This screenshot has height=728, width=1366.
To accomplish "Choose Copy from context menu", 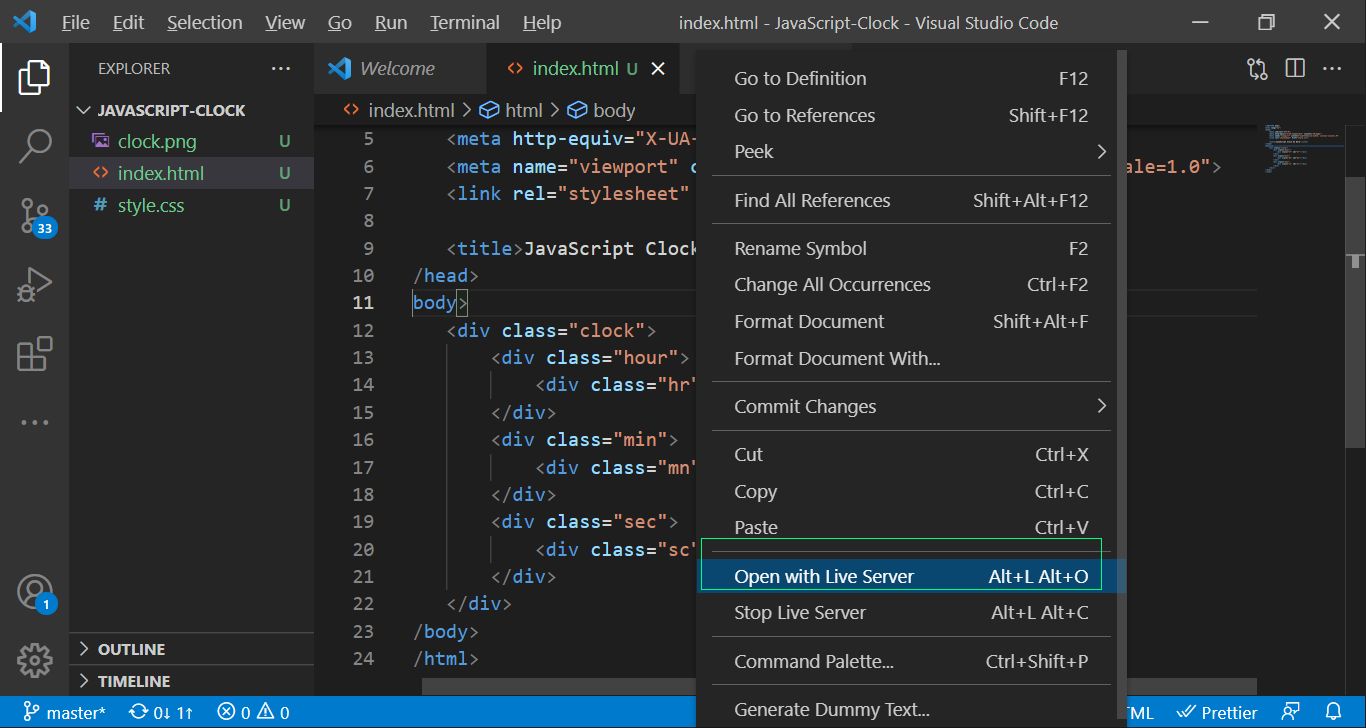I will click(911, 492).
